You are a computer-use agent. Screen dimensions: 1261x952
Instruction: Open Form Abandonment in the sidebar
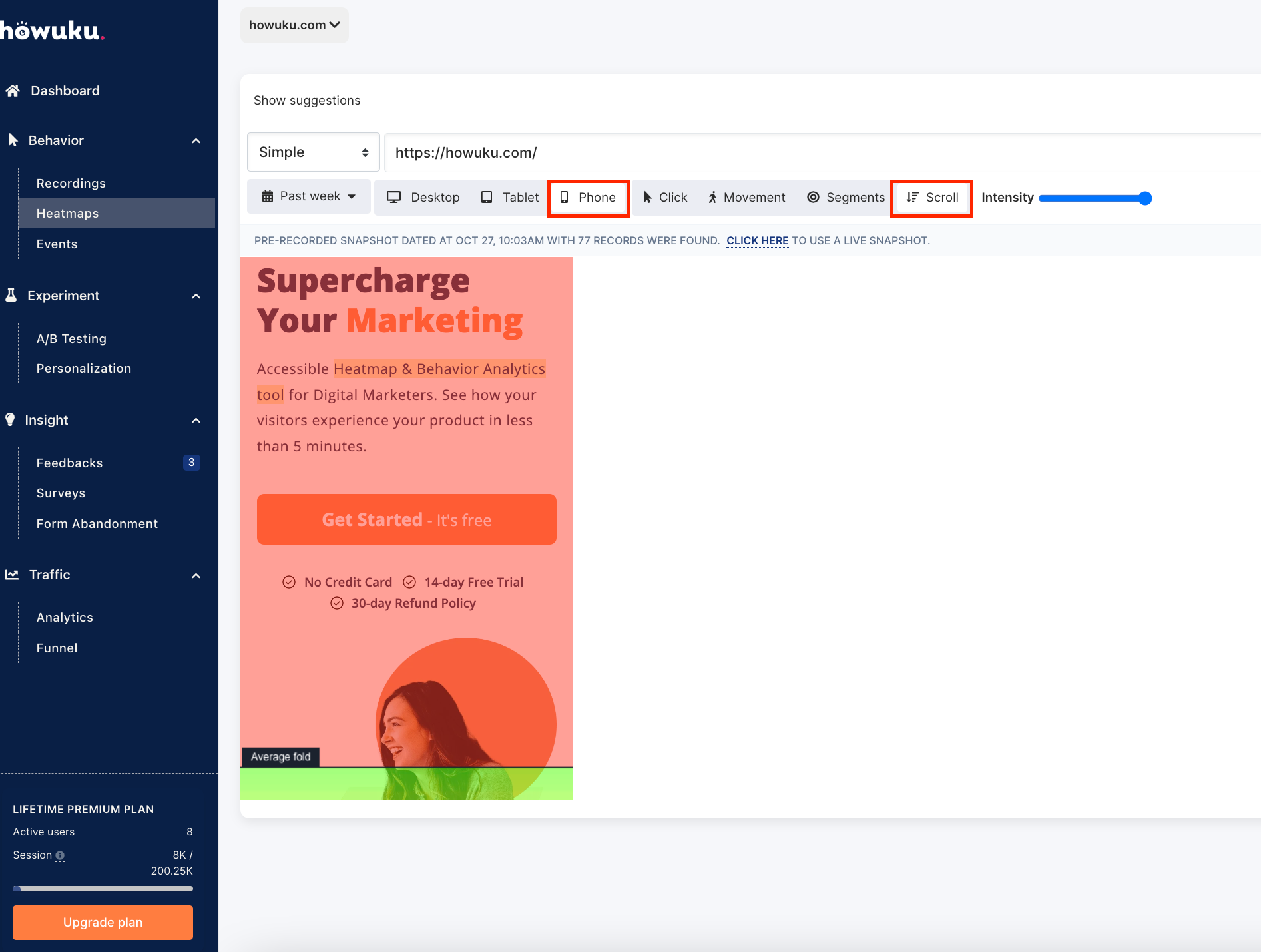tap(97, 523)
